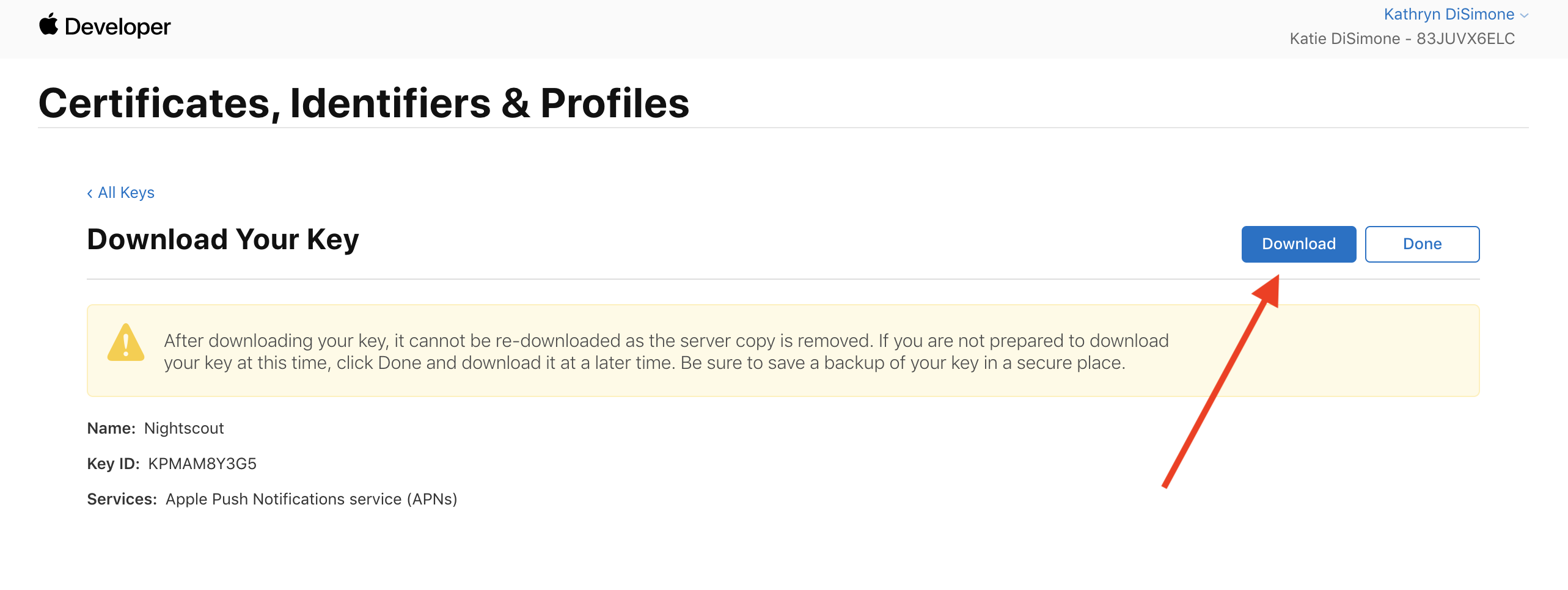Click the back chevron before All Keys
This screenshot has height=590, width=1568.
(x=90, y=194)
